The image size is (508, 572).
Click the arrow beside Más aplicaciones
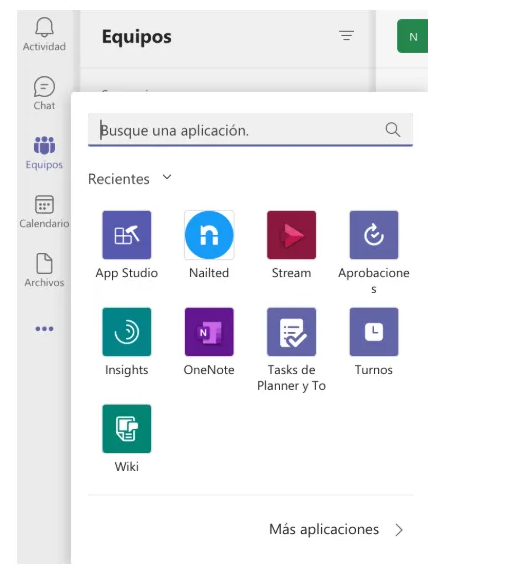pyautogui.click(x=399, y=530)
